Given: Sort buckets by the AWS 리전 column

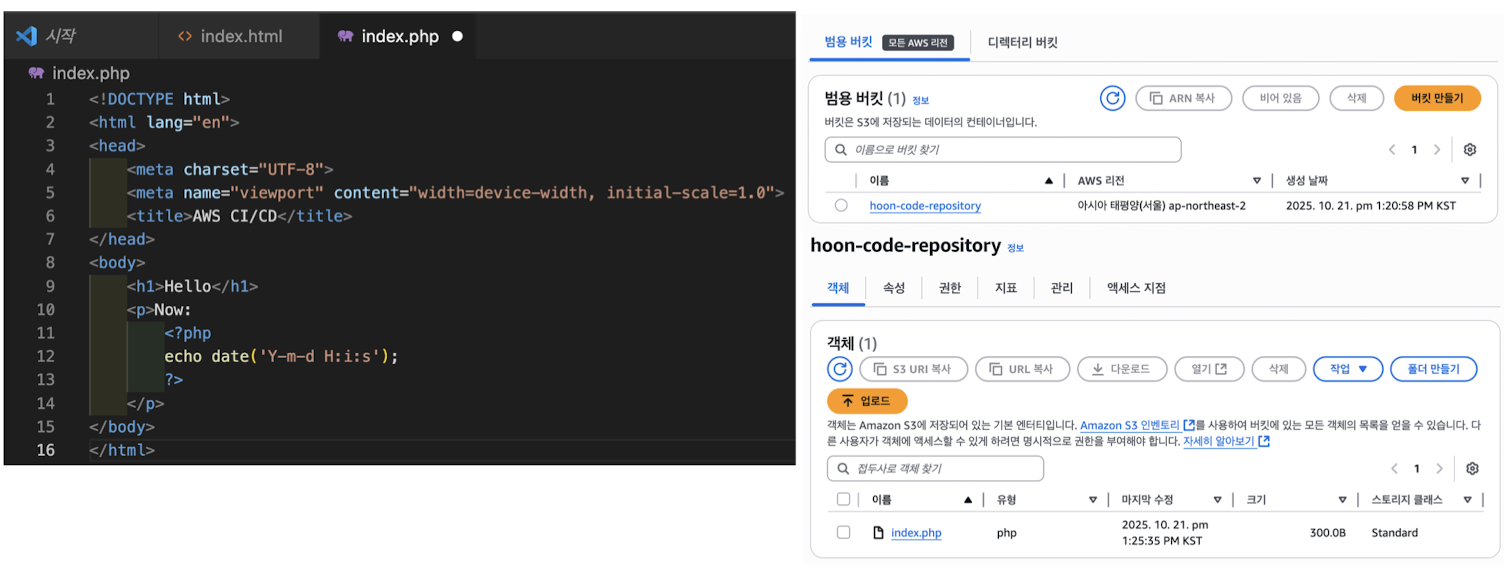Looking at the screenshot, I should click(x=1257, y=181).
